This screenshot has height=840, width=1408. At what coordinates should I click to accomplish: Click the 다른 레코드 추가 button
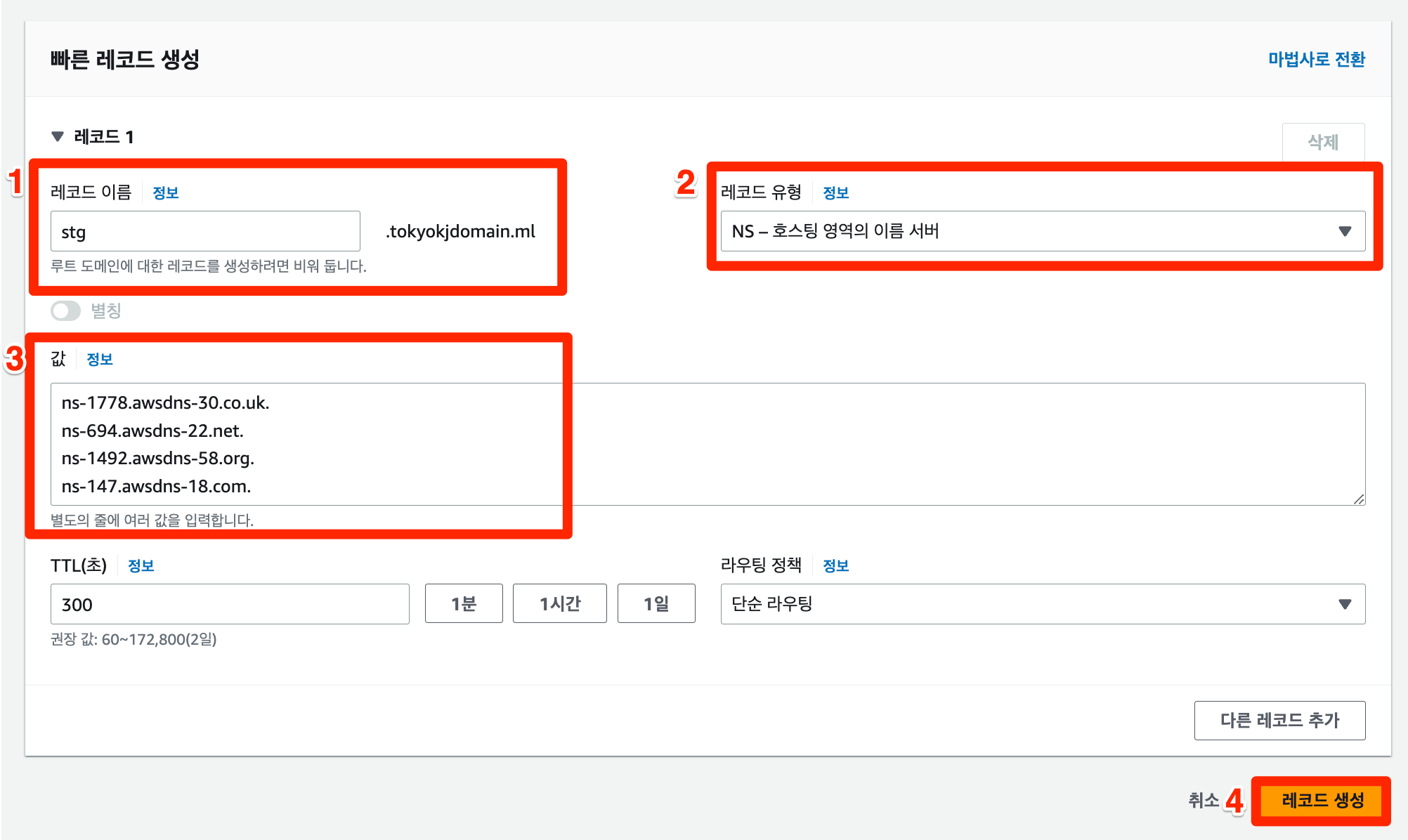click(1279, 720)
